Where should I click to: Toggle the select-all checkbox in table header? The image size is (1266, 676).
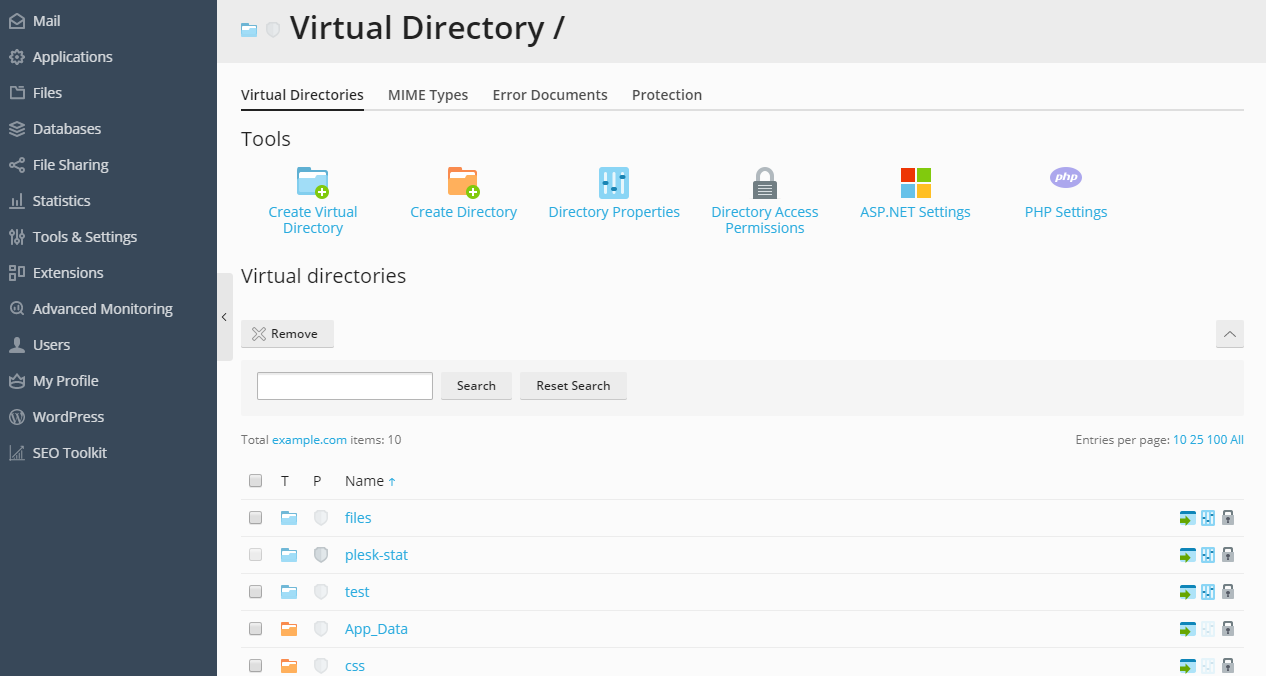(x=256, y=481)
